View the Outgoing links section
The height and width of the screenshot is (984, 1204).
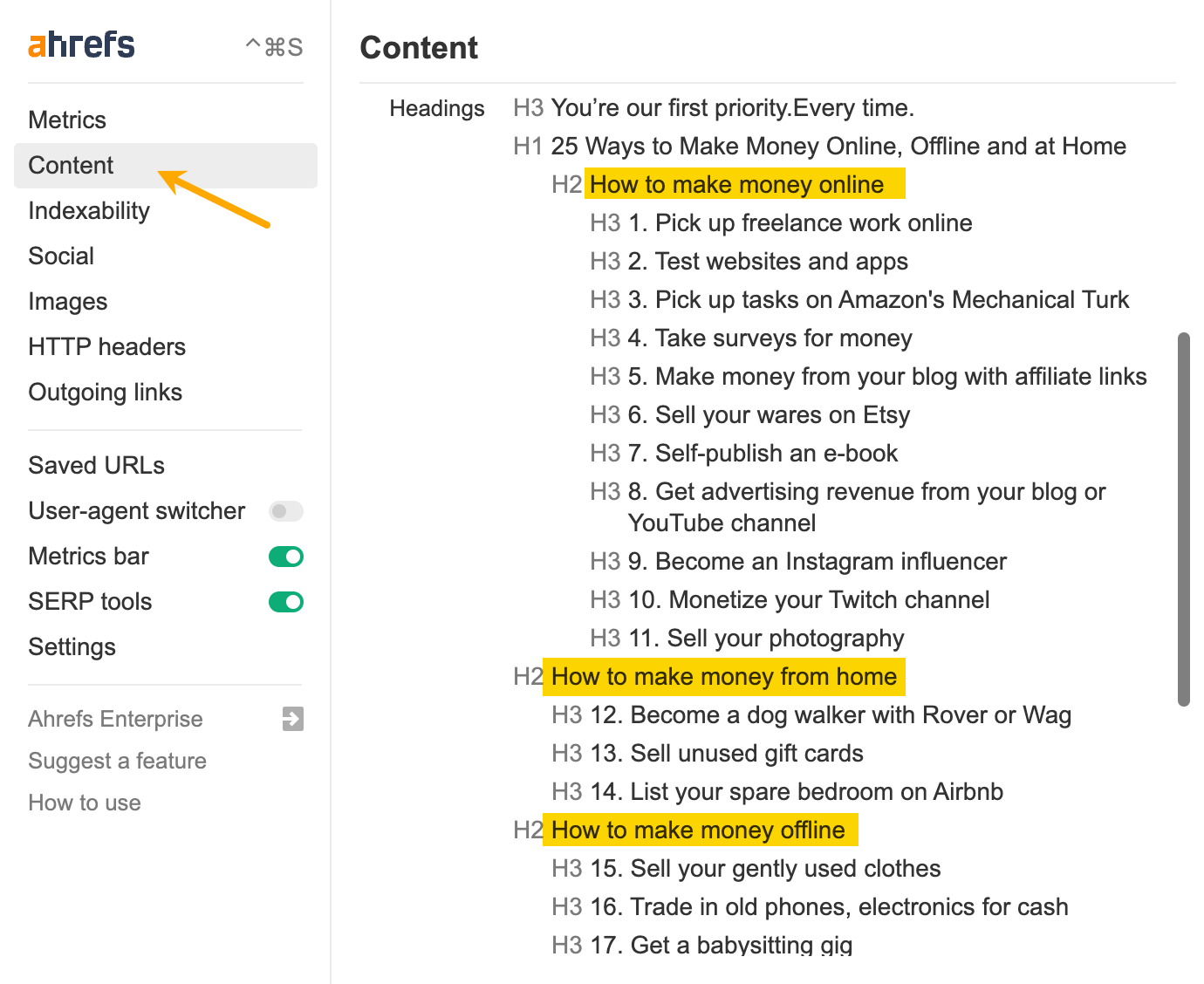tap(105, 392)
